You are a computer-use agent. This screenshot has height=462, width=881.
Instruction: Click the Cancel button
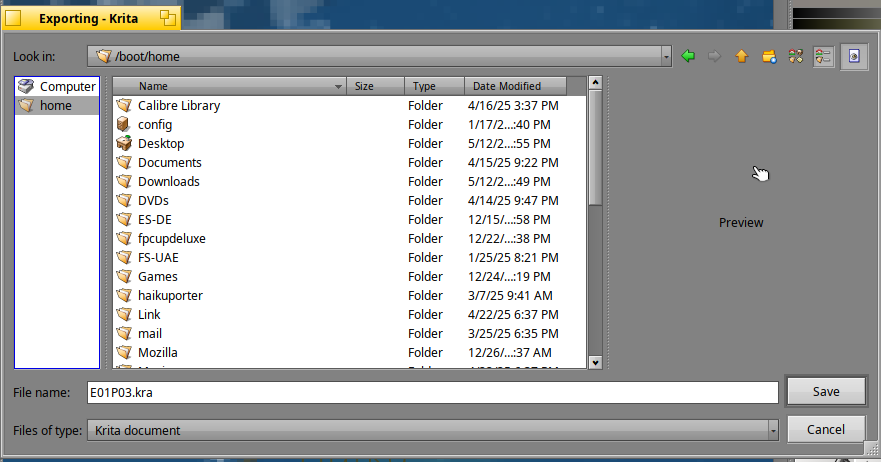(825, 429)
